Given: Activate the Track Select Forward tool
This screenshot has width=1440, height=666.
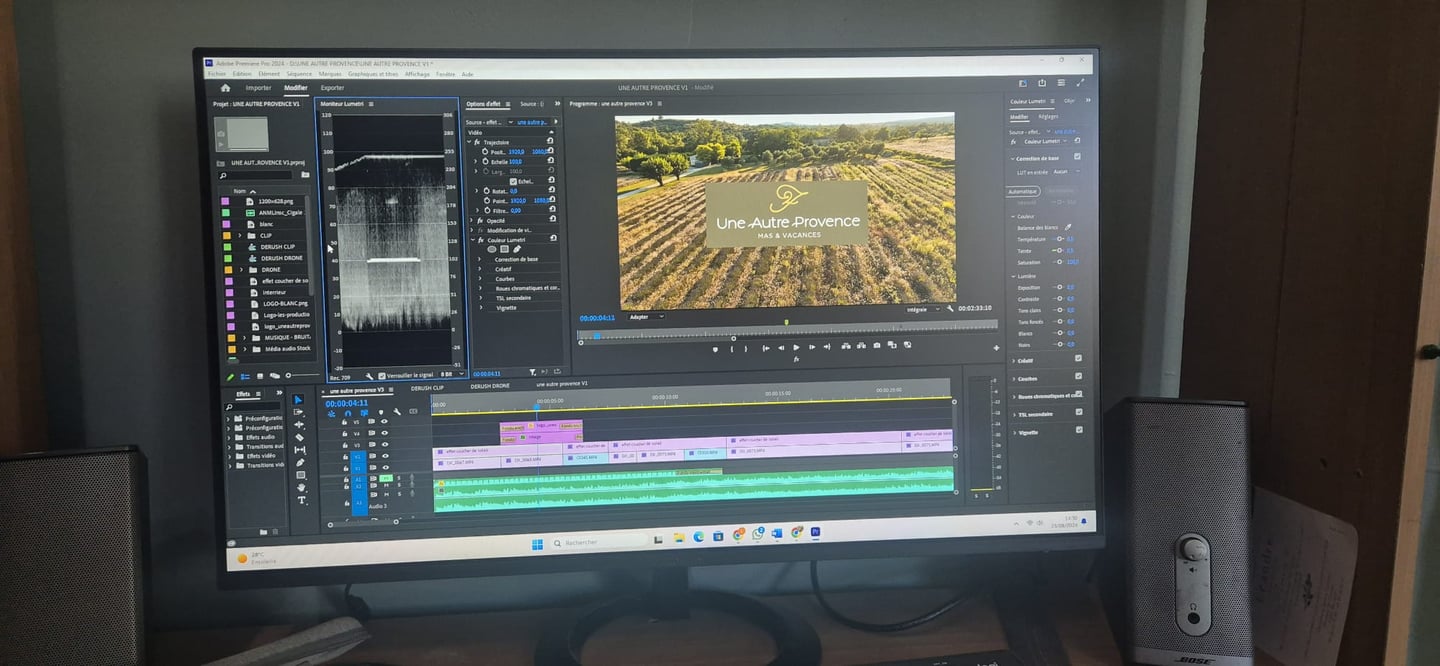Looking at the screenshot, I should (299, 412).
